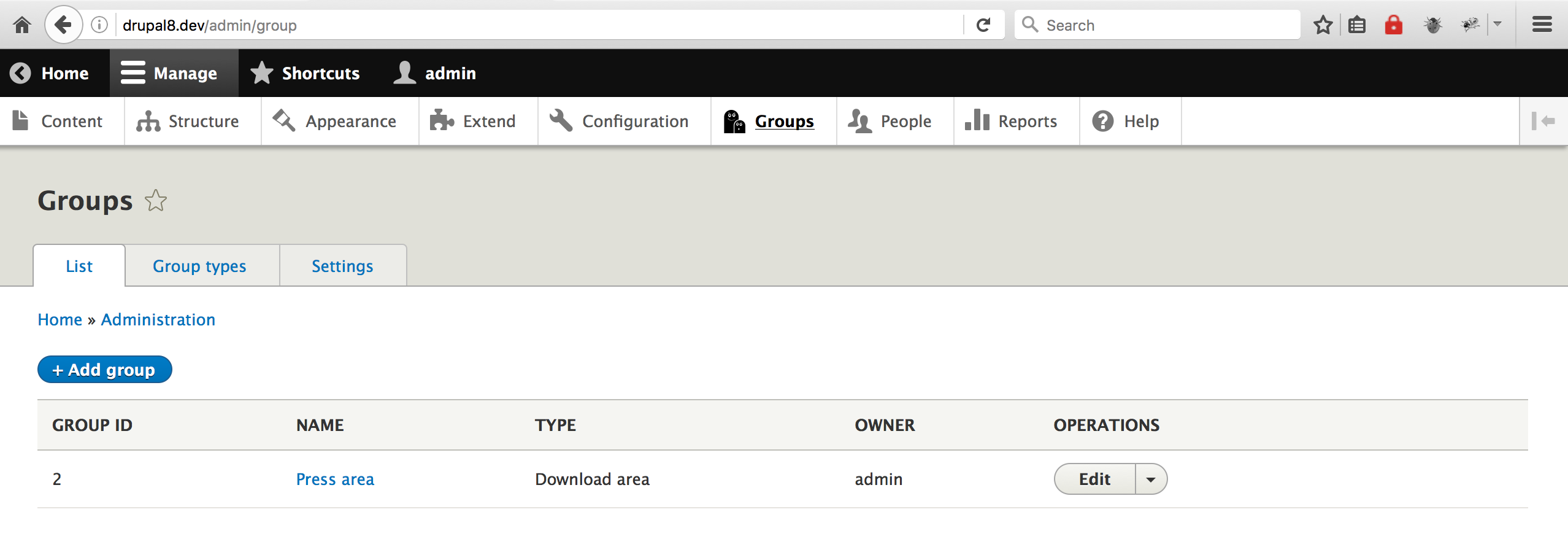This screenshot has width=1568, height=555.
Task: Switch to the Settings tab
Action: point(342,266)
